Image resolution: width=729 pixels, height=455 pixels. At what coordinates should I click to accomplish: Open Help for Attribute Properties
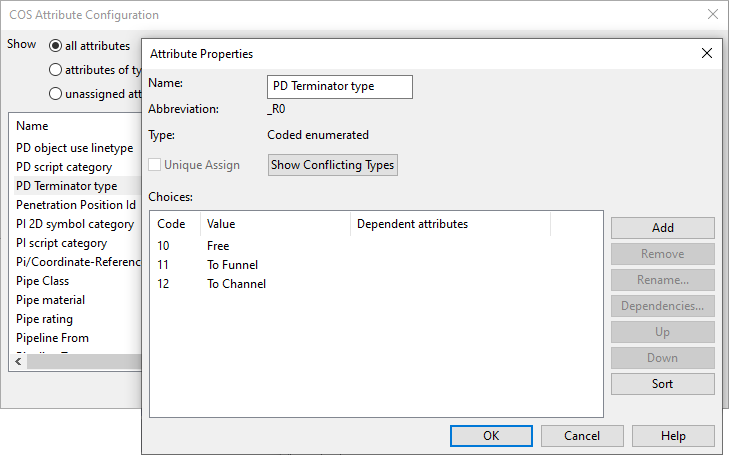(673, 436)
